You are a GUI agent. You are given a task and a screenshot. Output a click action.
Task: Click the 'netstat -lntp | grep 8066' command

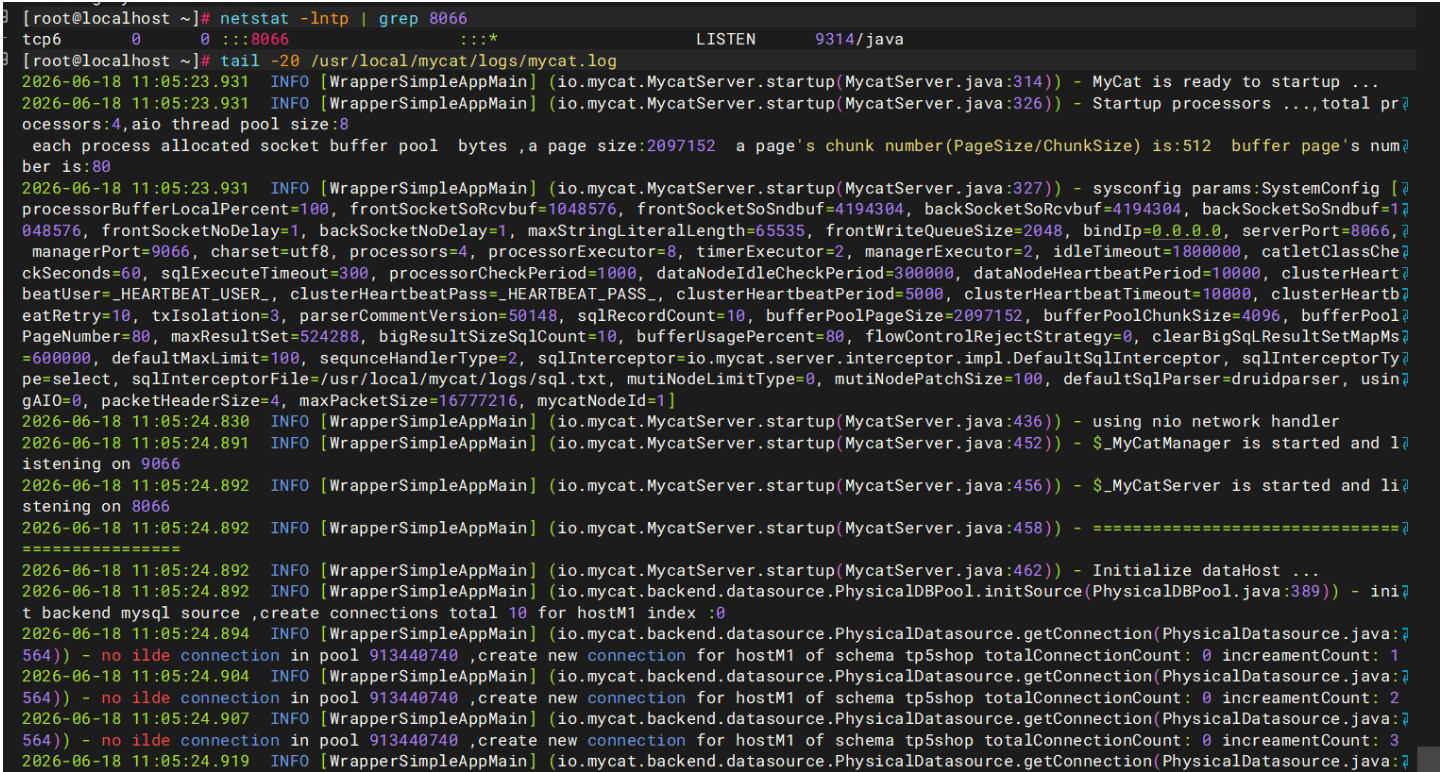343,18
